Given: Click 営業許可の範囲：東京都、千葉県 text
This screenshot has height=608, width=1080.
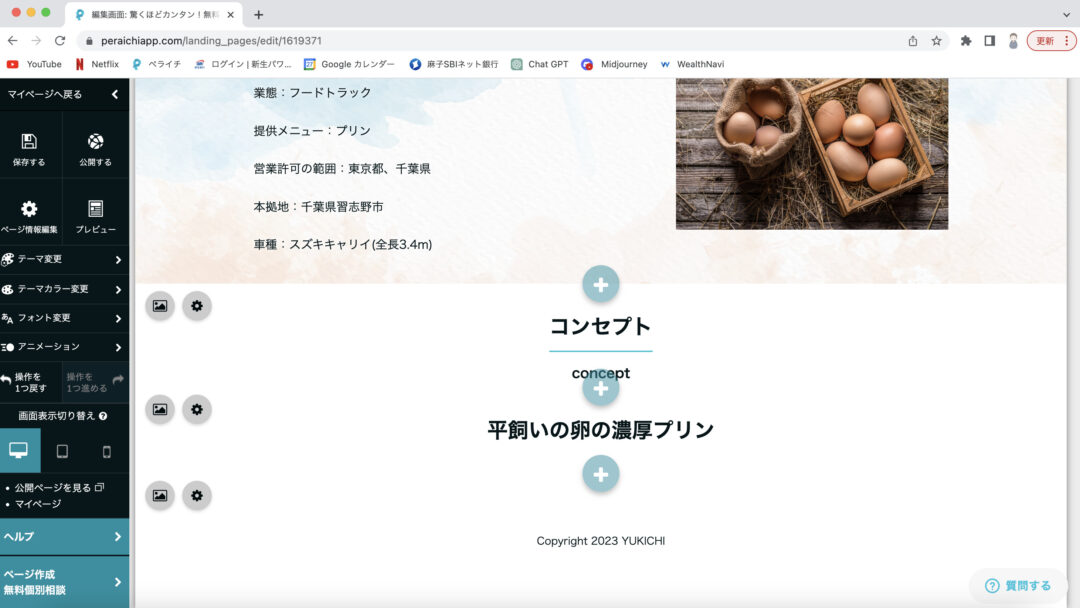Looking at the screenshot, I should [342, 169].
